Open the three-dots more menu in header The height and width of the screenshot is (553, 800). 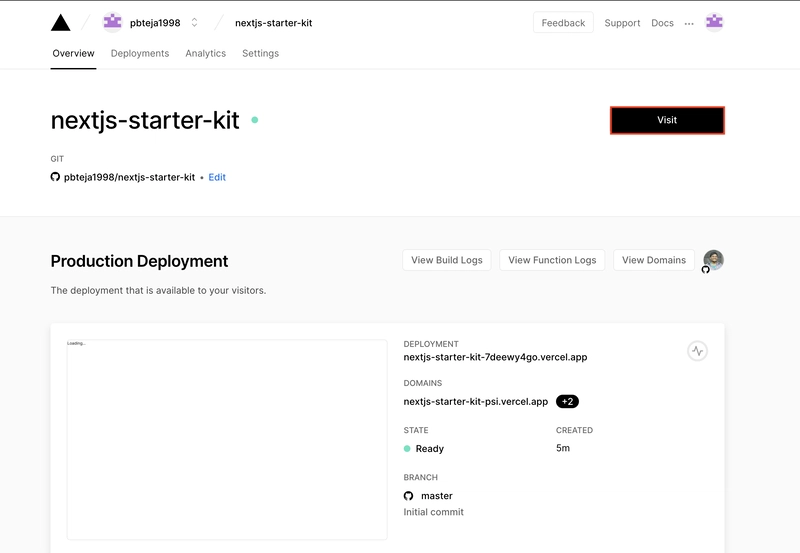[x=689, y=23]
